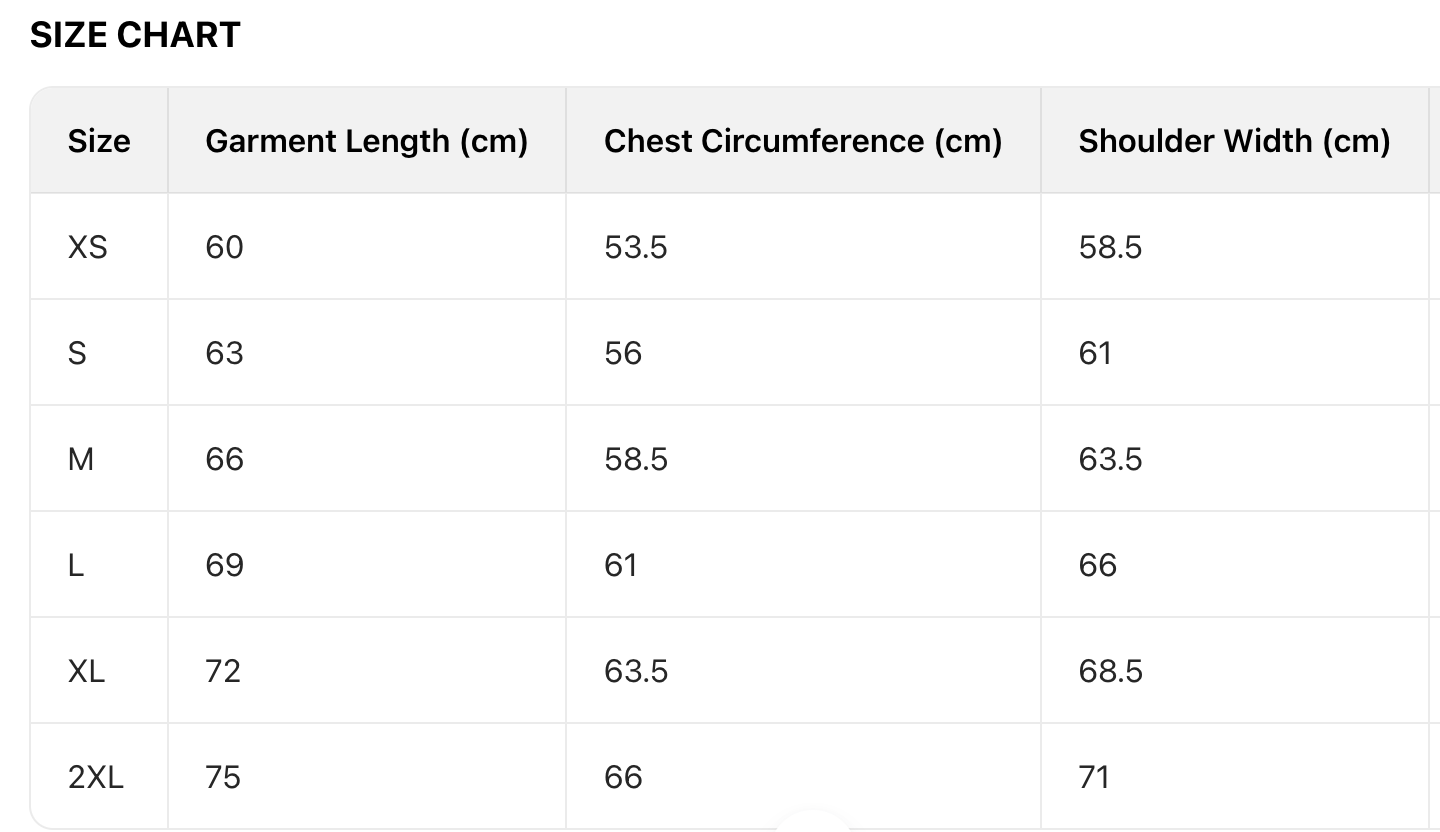This screenshot has height=832, width=1440.
Task: Click garment length value 69 for L
Action: click(224, 565)
